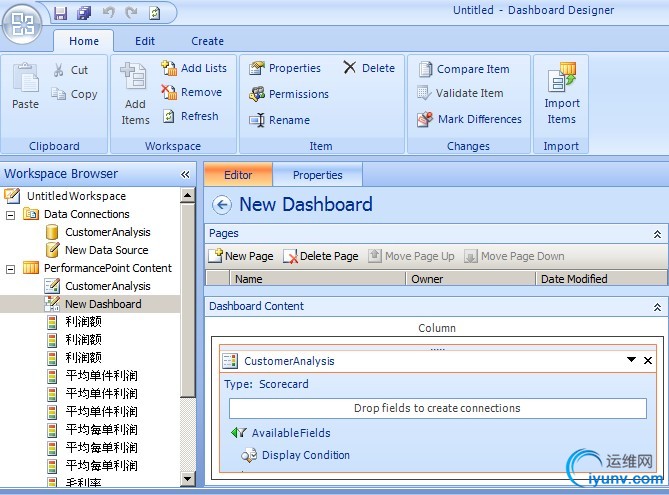Select New Data Source in tree
Viewport: 669px width, 495px height.
click(x=107, y=250)
